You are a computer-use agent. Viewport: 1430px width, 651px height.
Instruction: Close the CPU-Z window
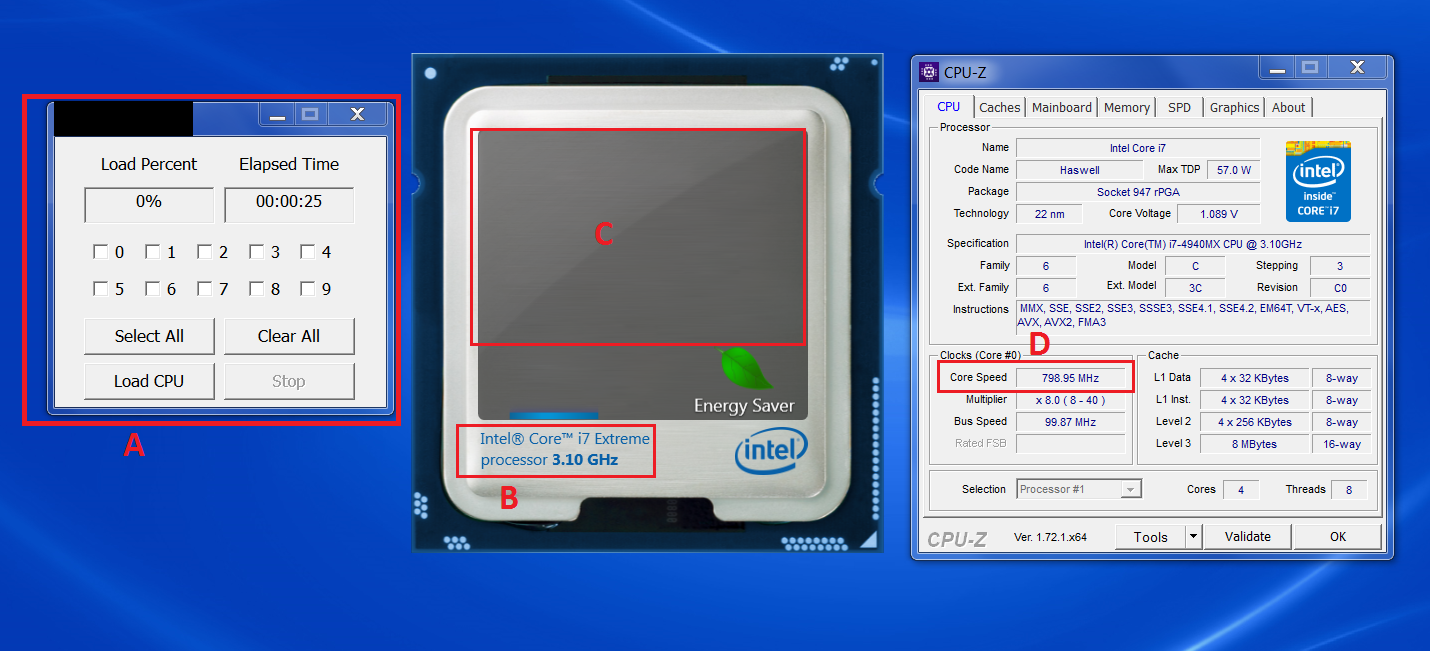[1356, 68]
